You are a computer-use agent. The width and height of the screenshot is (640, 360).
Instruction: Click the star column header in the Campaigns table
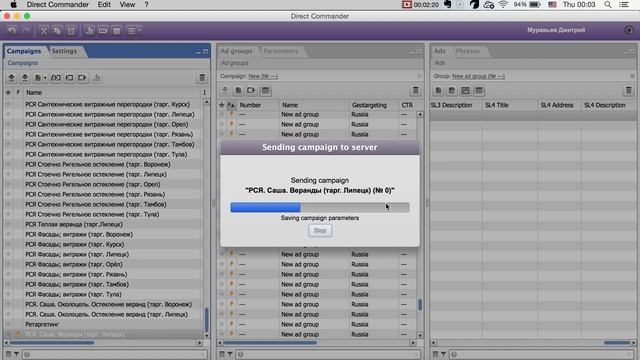click(8, 93)
